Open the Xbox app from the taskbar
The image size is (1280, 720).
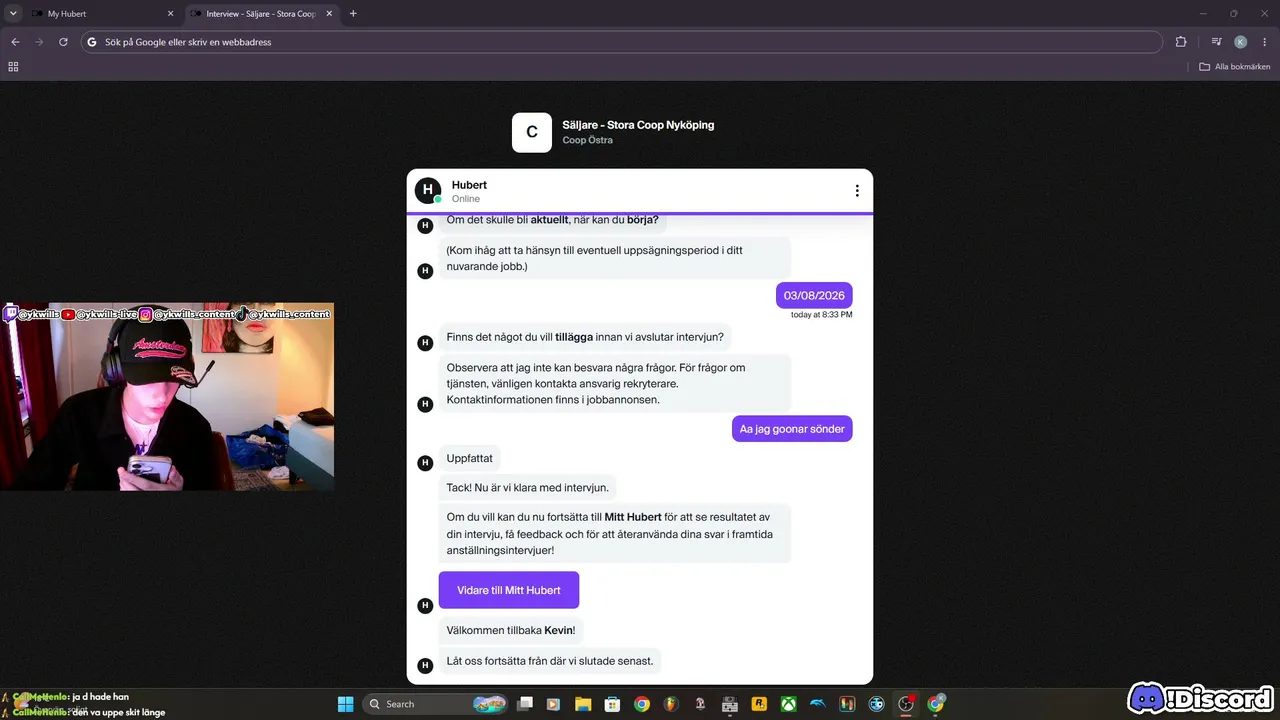789,704
